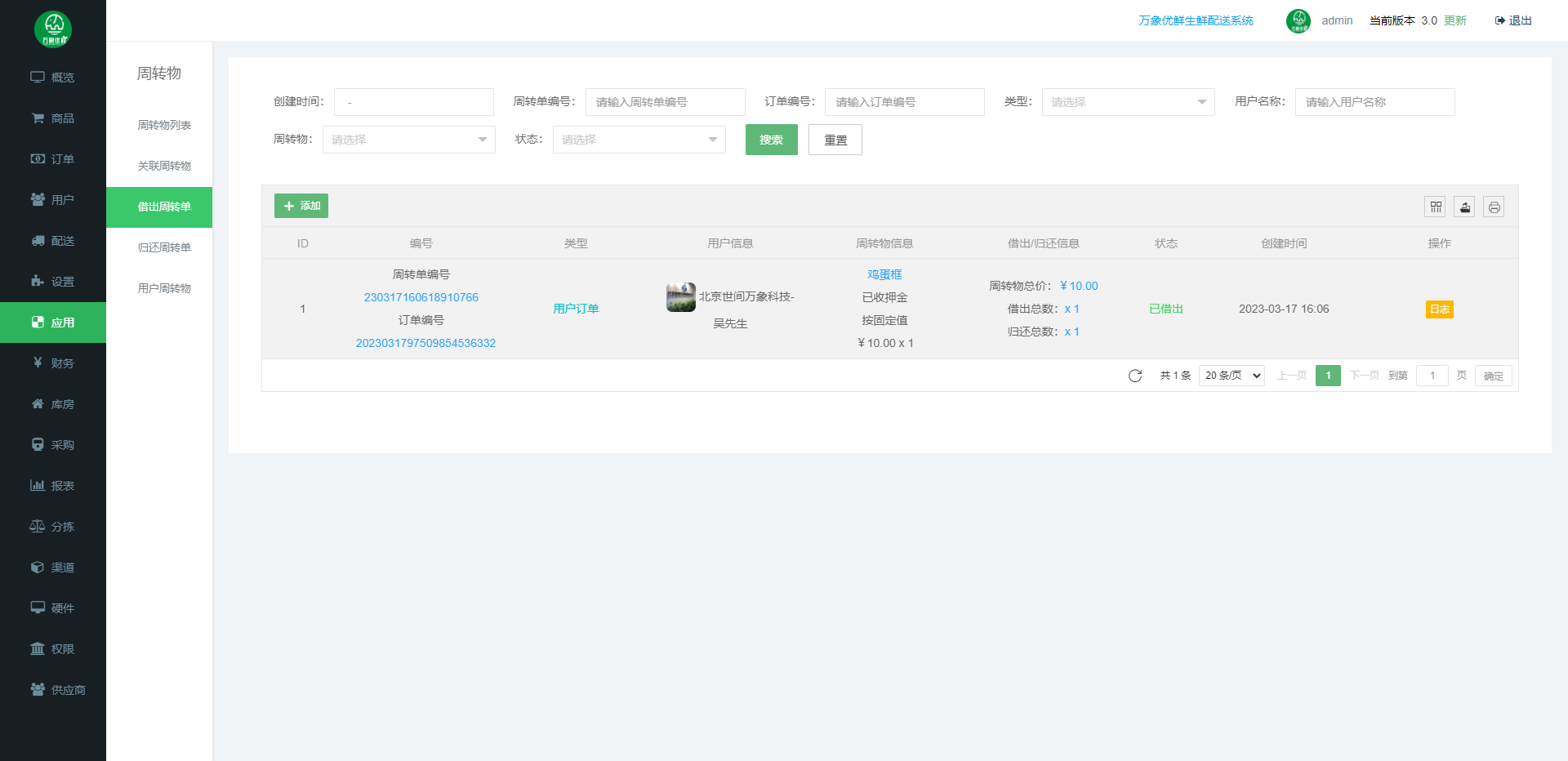Viewport: 1568px width, 761px height.
Task: Click the user thumbnail for 北京世间万象科技
Action: pos(681,297)
